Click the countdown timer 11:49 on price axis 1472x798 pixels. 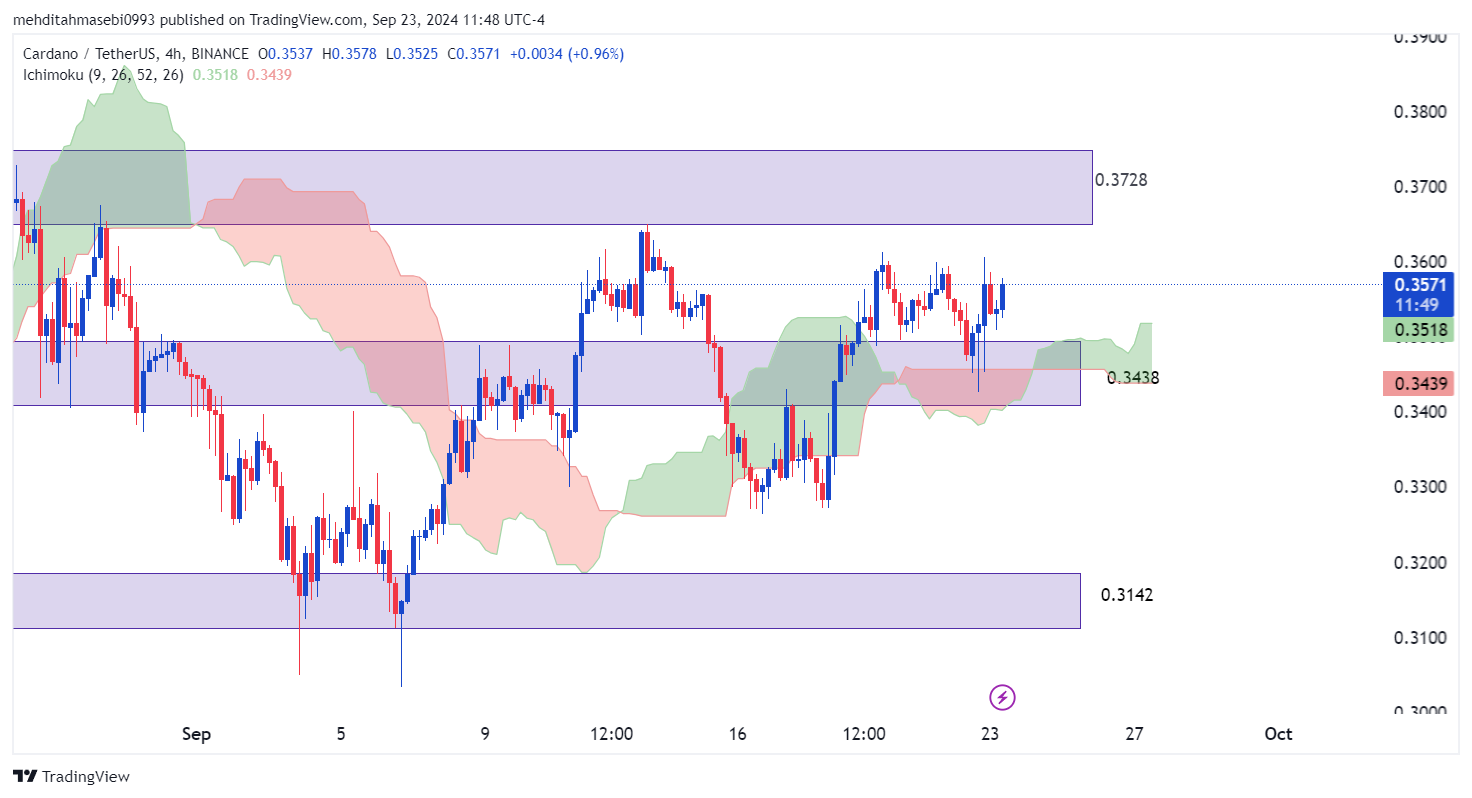(x=1418, y=304)
